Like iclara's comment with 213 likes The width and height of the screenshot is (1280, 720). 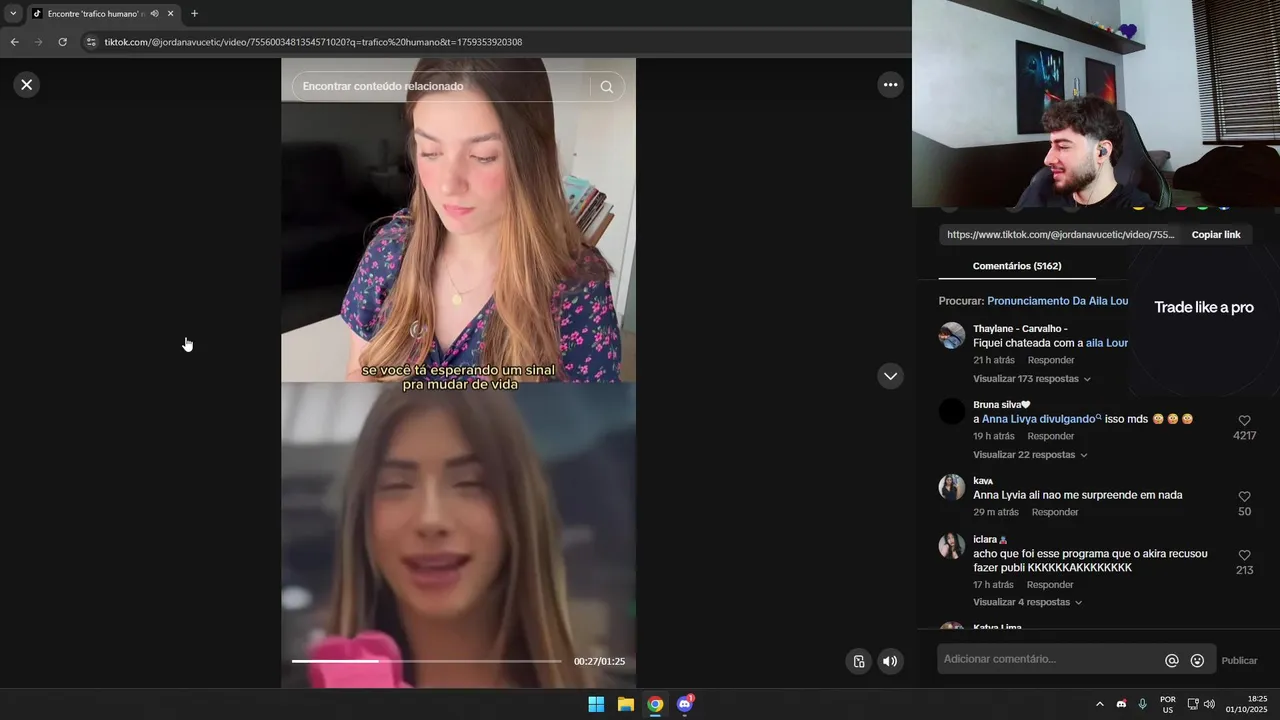point(1245,555)
